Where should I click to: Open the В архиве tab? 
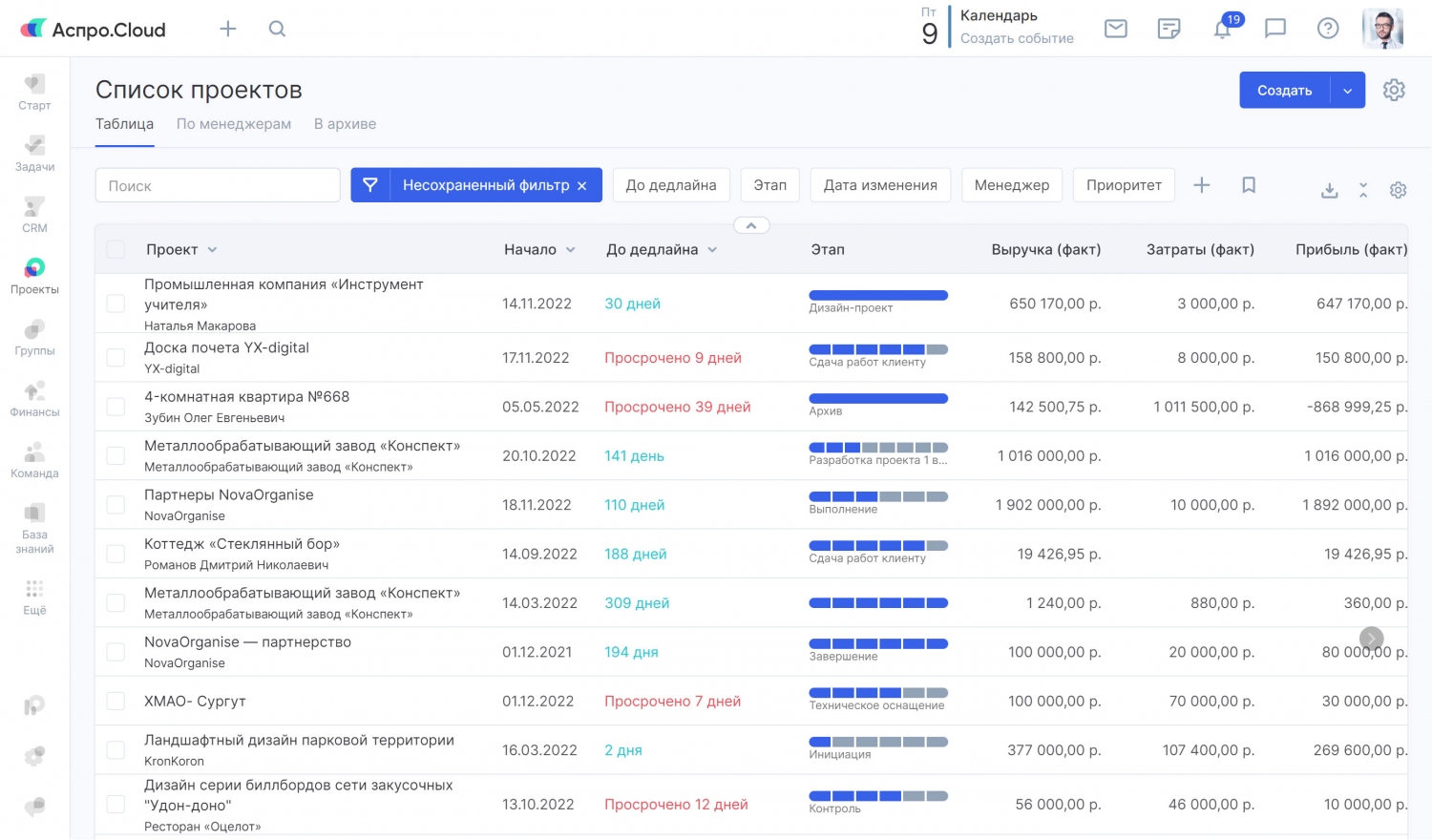click(x=345, y=124)
